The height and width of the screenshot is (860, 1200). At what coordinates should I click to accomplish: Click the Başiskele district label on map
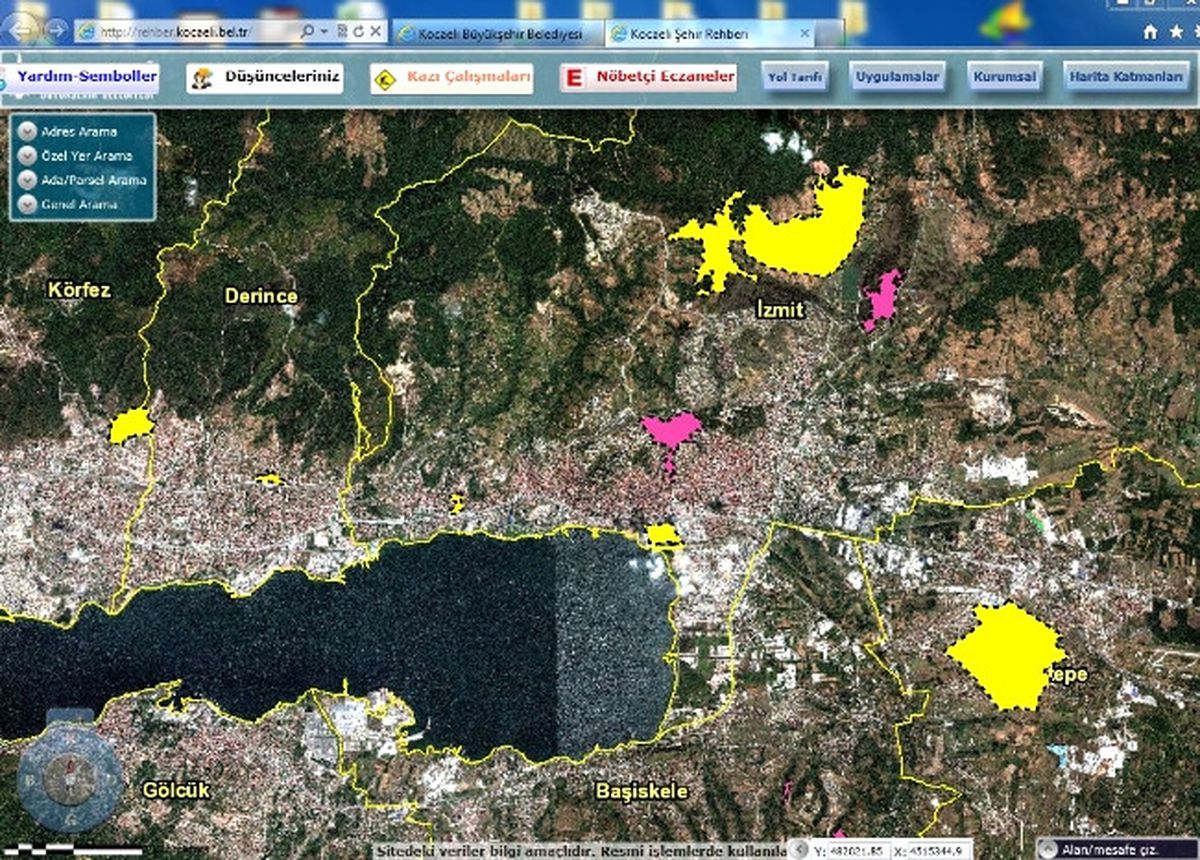[641, 791]
